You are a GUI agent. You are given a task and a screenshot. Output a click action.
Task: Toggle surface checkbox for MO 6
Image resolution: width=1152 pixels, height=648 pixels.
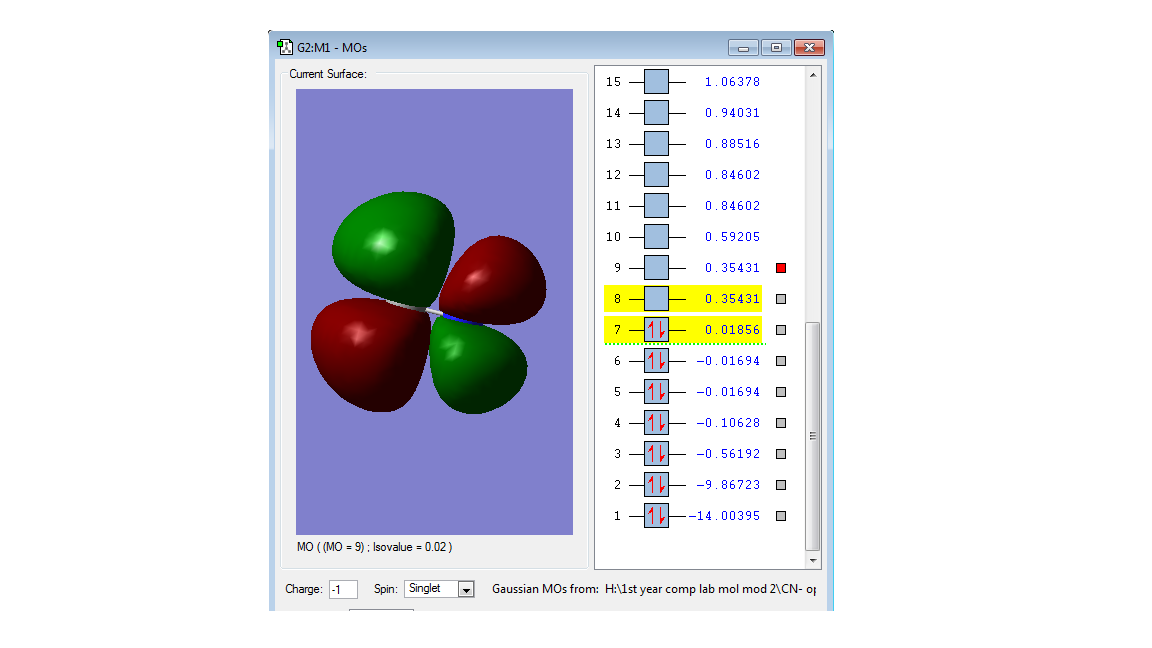(x=781, y=361)
